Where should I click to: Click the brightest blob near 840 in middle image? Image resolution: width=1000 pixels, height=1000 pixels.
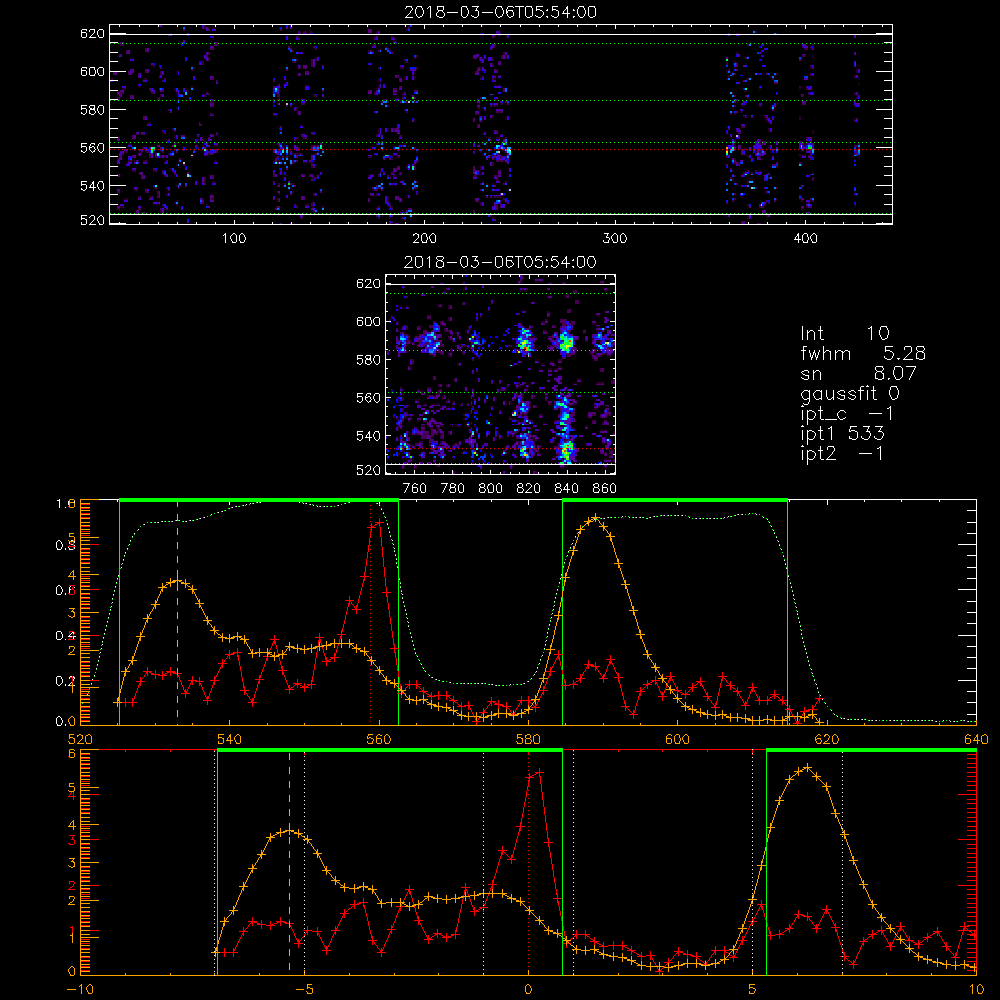[565, 343]
